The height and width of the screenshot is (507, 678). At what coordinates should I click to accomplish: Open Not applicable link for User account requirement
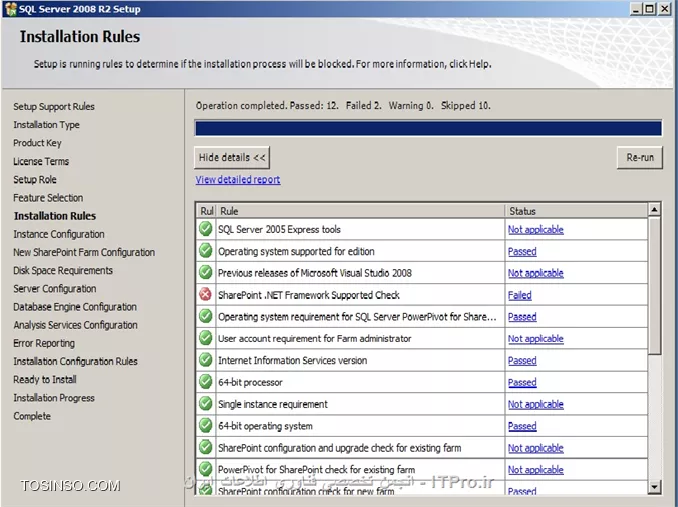click(x=535, y=339)
